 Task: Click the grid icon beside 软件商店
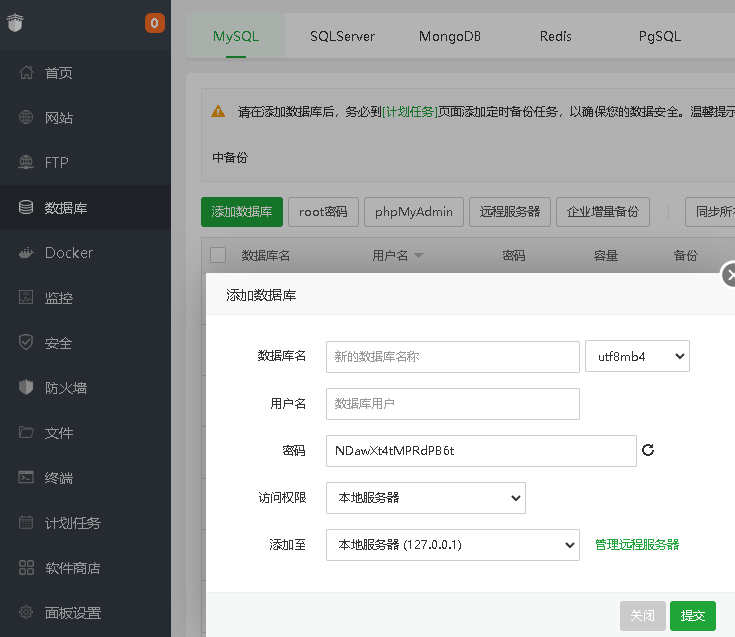click(x=26, y=567)
